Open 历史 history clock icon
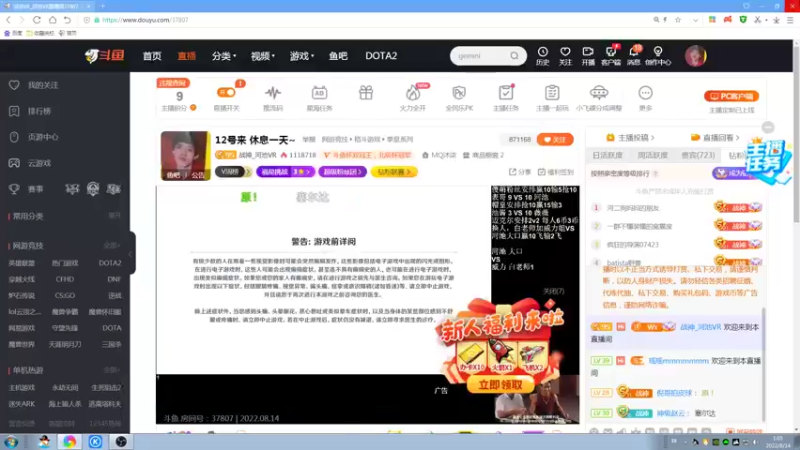The height and width of the screenshot is (450, 800). [542, 56]
